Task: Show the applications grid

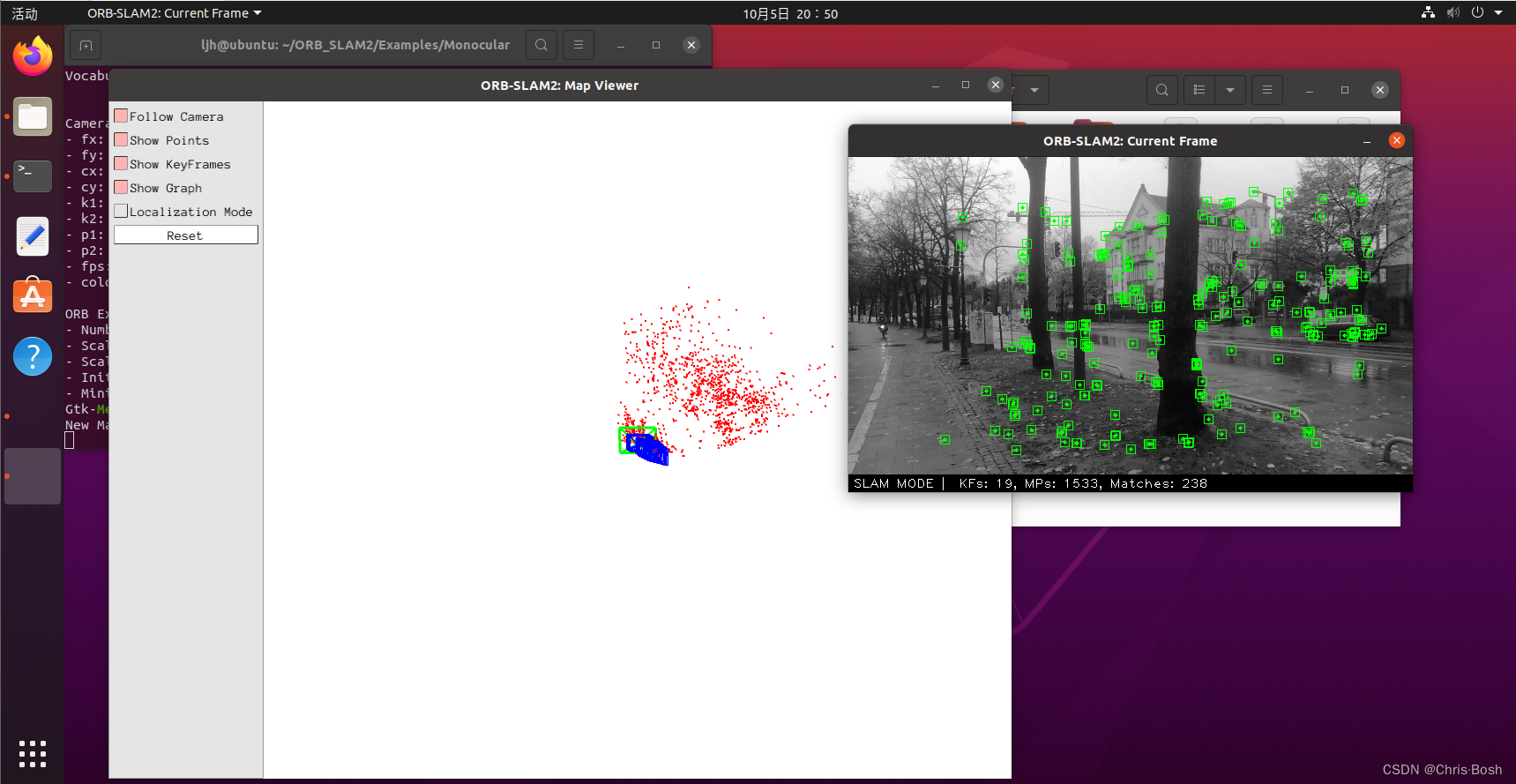Action: 33,754
